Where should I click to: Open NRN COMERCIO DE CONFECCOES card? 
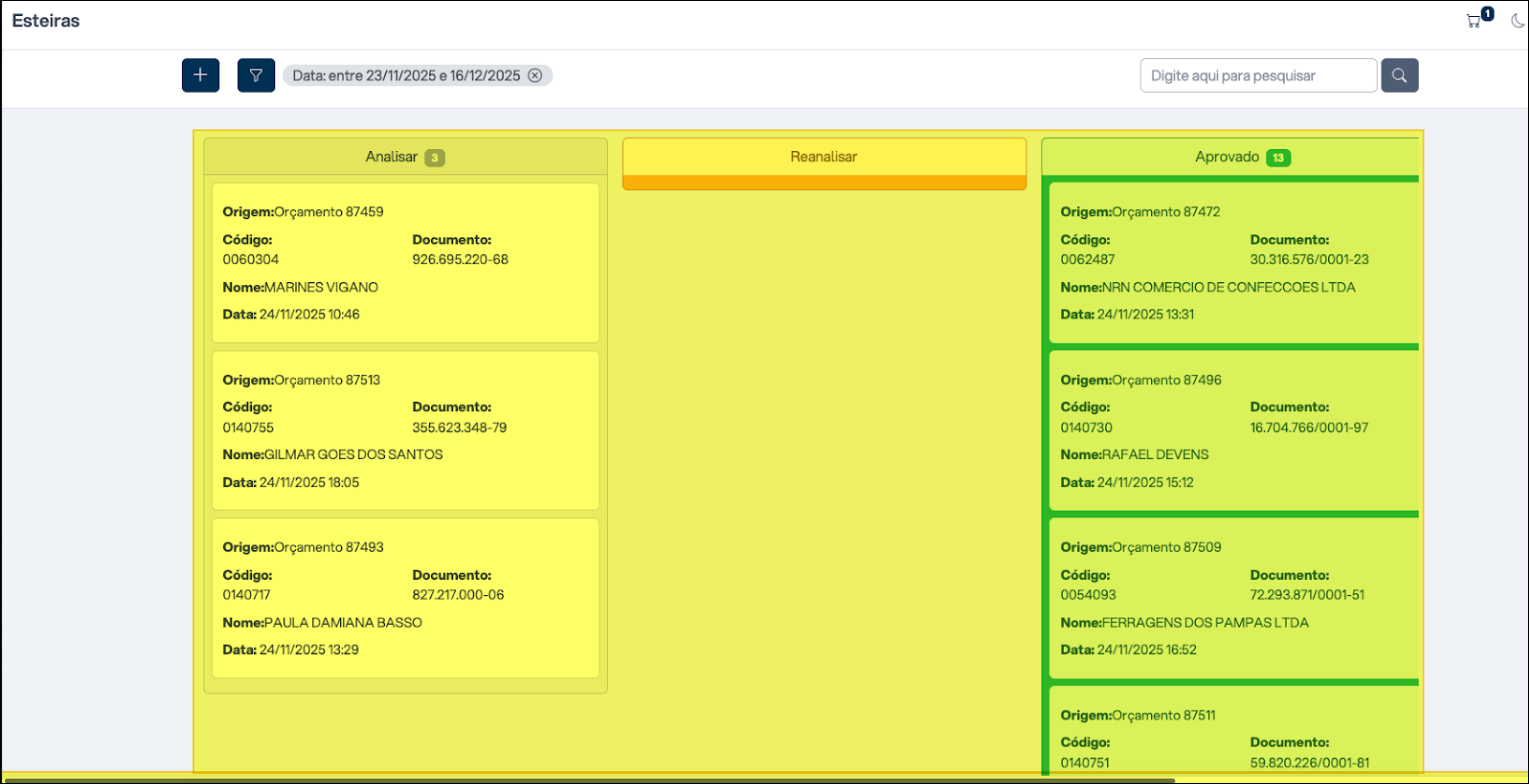pyautogui.click(x=1235, y=263)
